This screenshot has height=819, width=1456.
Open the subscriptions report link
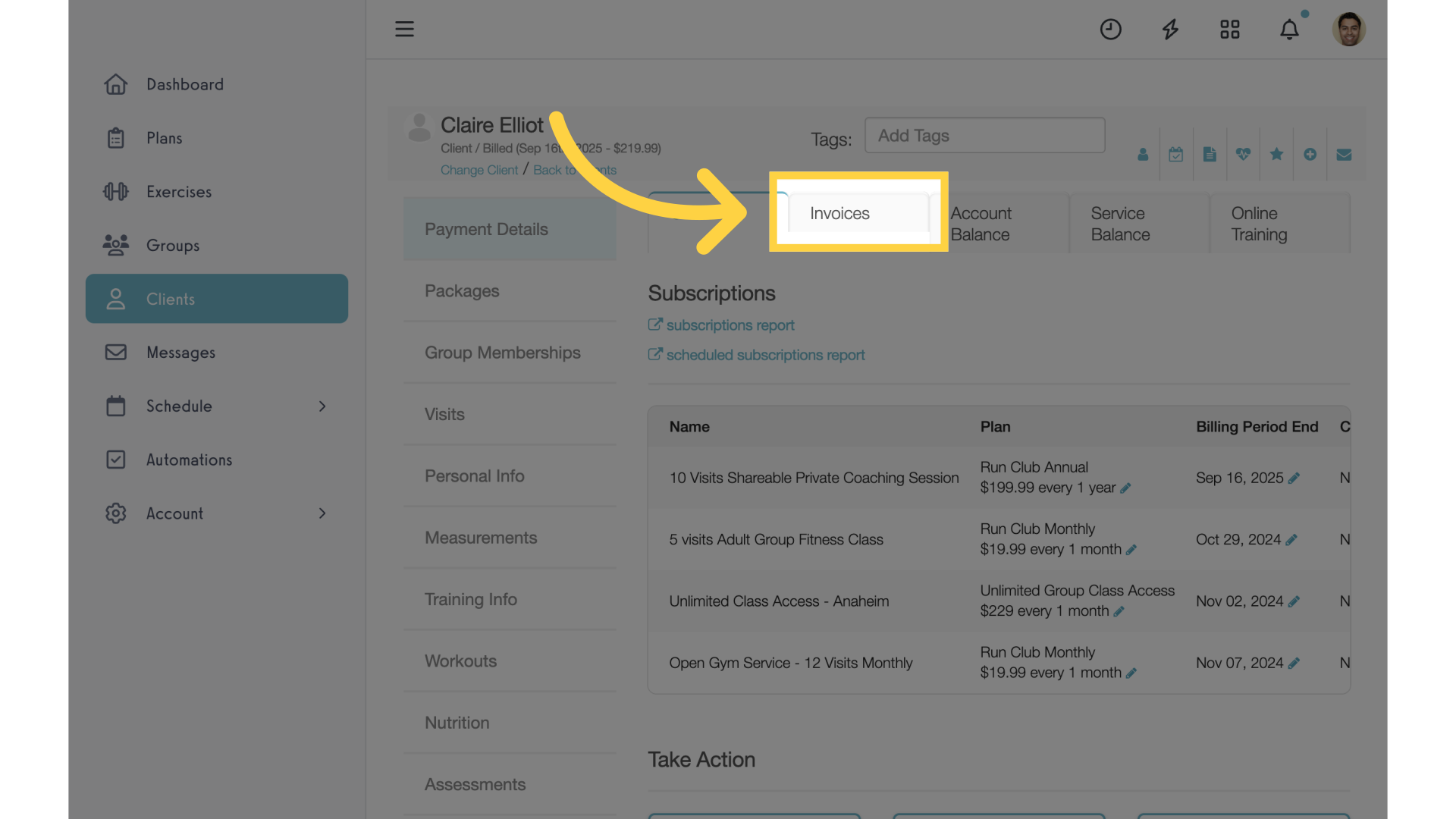pos(730,325)
